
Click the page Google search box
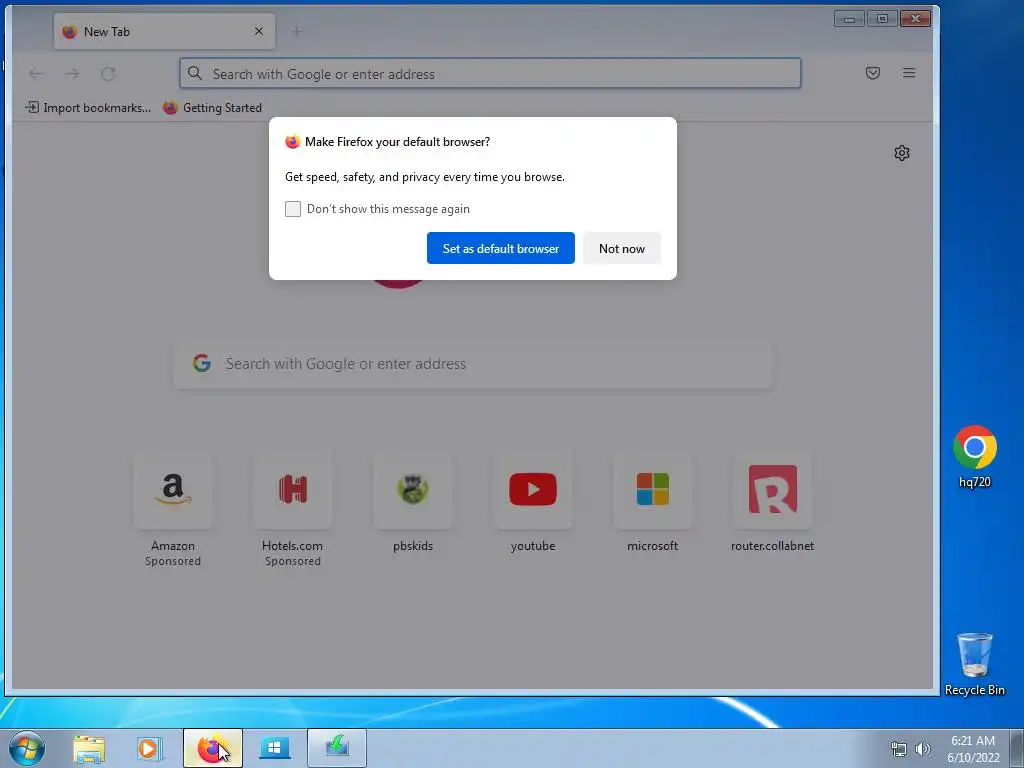(x=473, y=364)
